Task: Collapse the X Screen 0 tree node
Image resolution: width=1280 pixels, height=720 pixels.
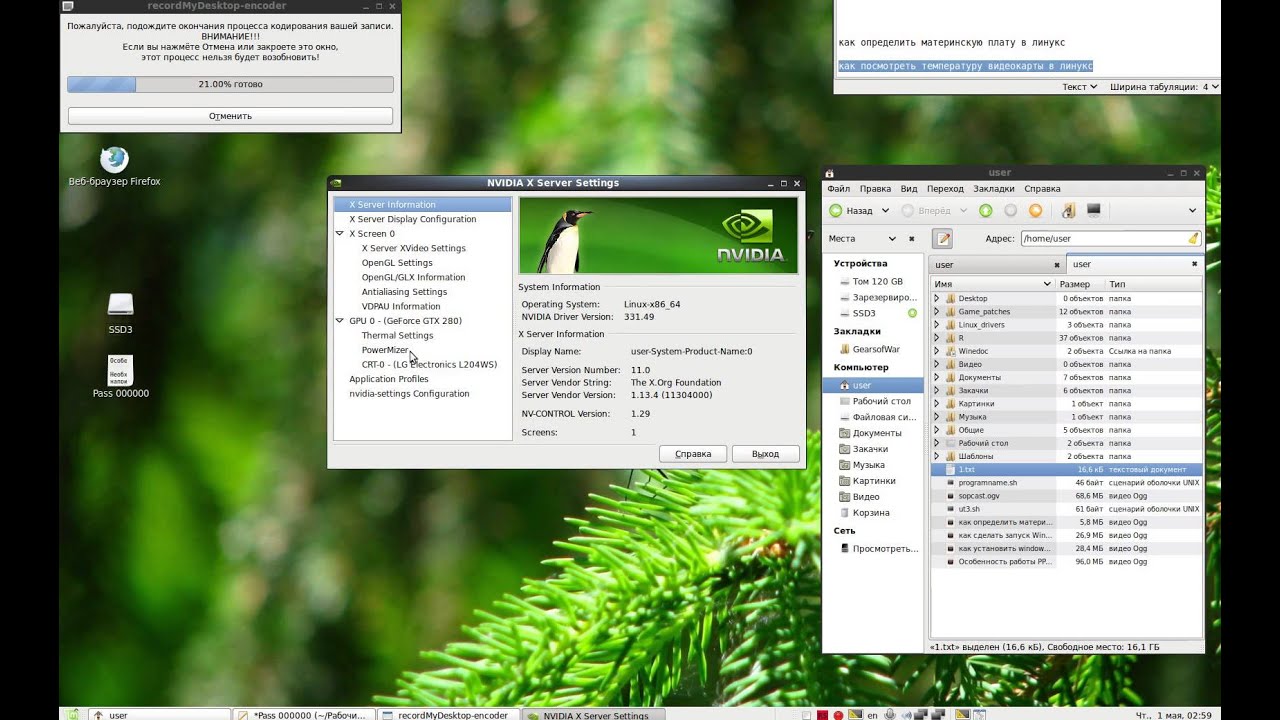Action: [339, 234]
